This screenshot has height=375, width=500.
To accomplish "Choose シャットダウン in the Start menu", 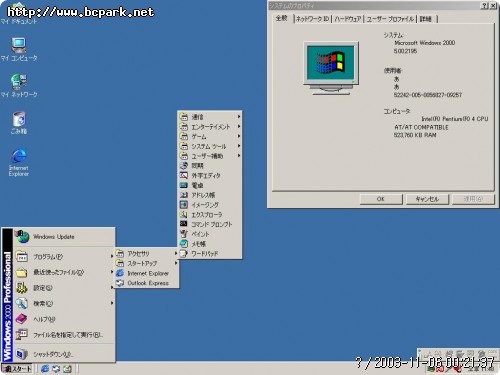I will click(x=64, y=354).
